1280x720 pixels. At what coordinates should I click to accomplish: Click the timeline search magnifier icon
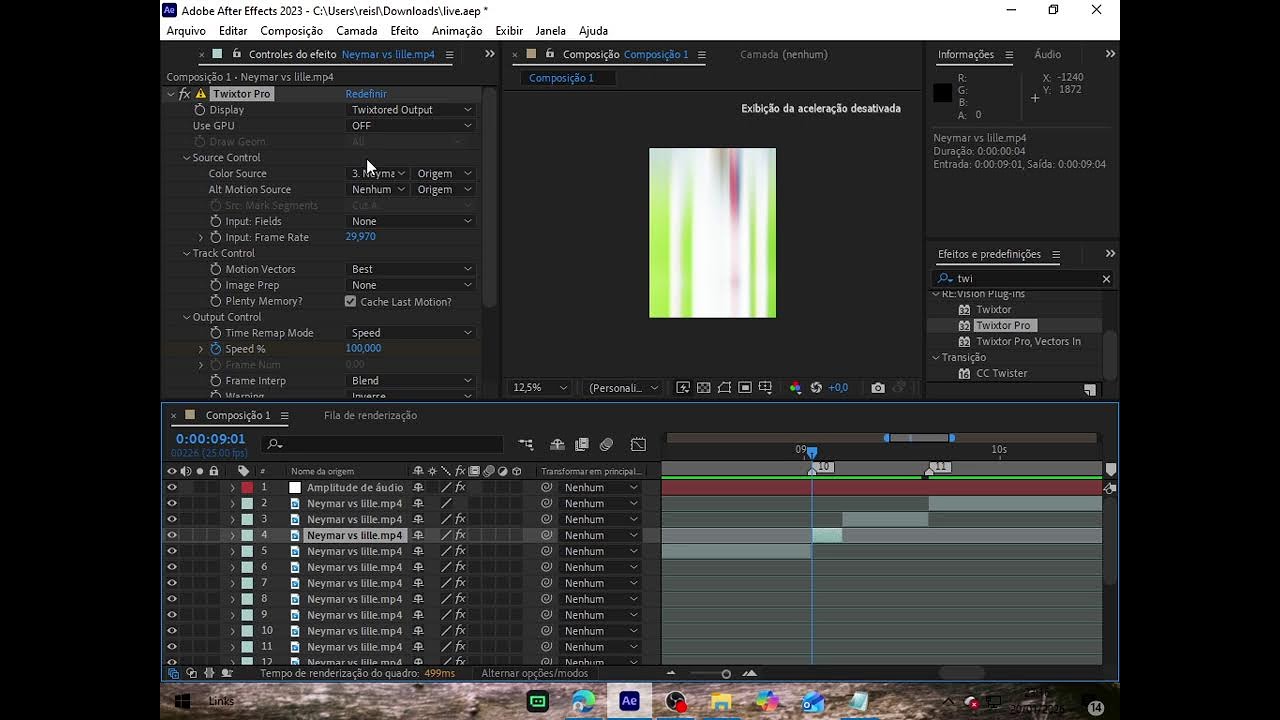[x=275, y=444]
